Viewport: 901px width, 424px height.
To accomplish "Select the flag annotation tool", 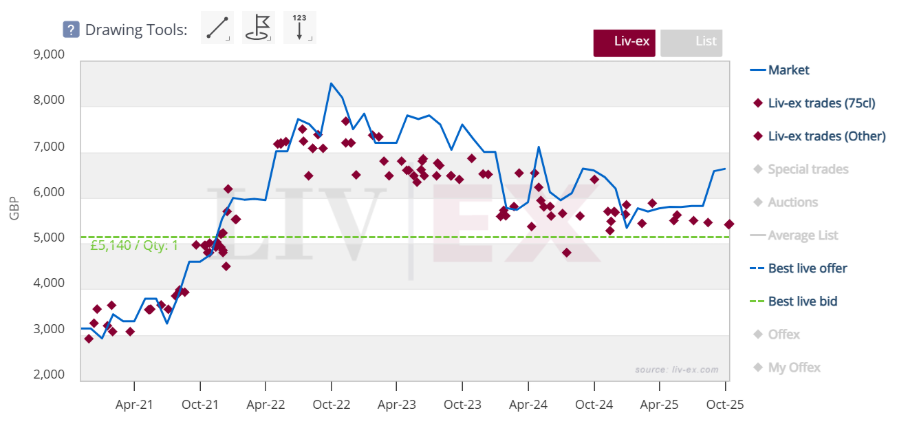I will coord(259,28).
